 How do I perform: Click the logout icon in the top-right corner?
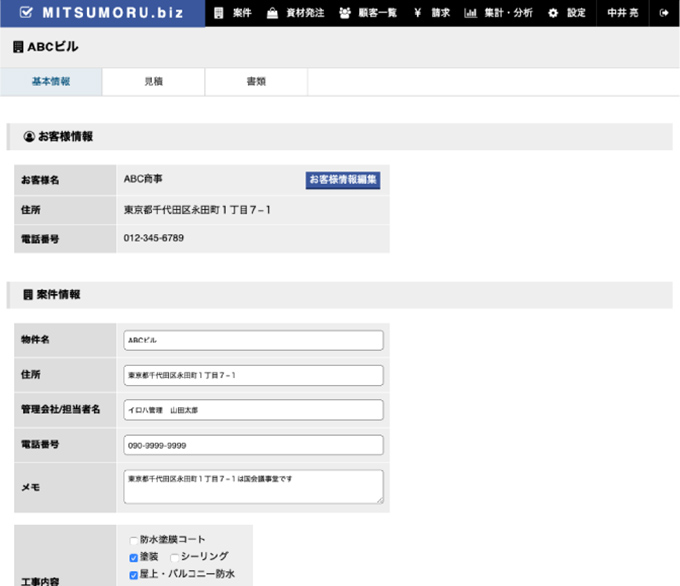click(664, 13)
